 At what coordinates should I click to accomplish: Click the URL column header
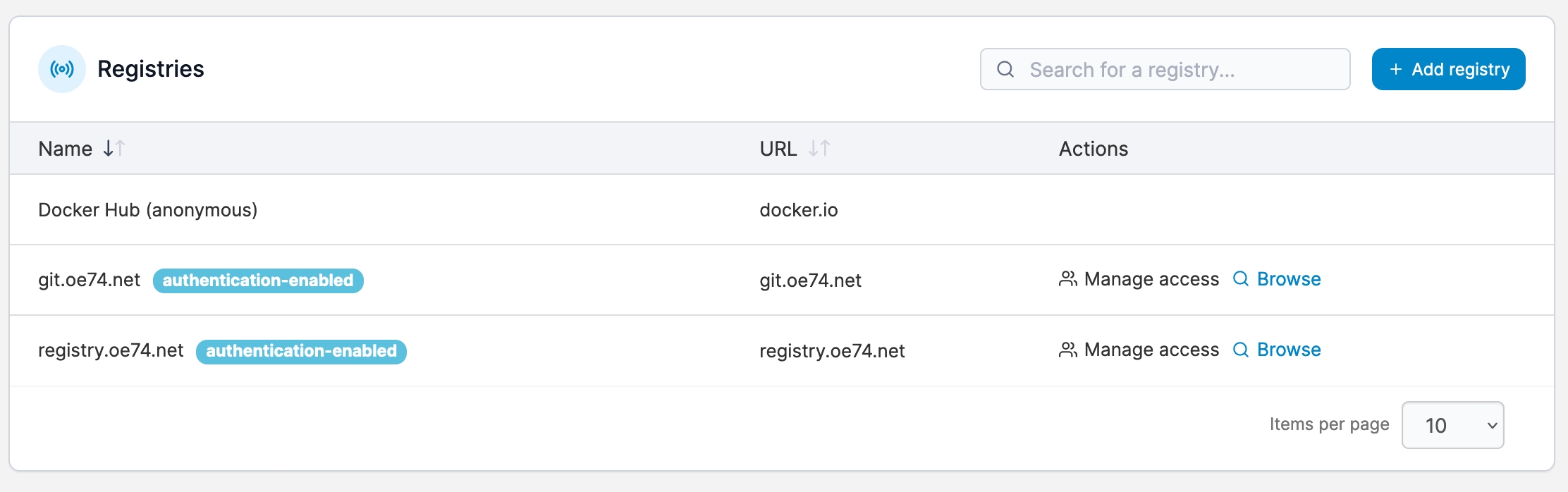click(778, 149)
